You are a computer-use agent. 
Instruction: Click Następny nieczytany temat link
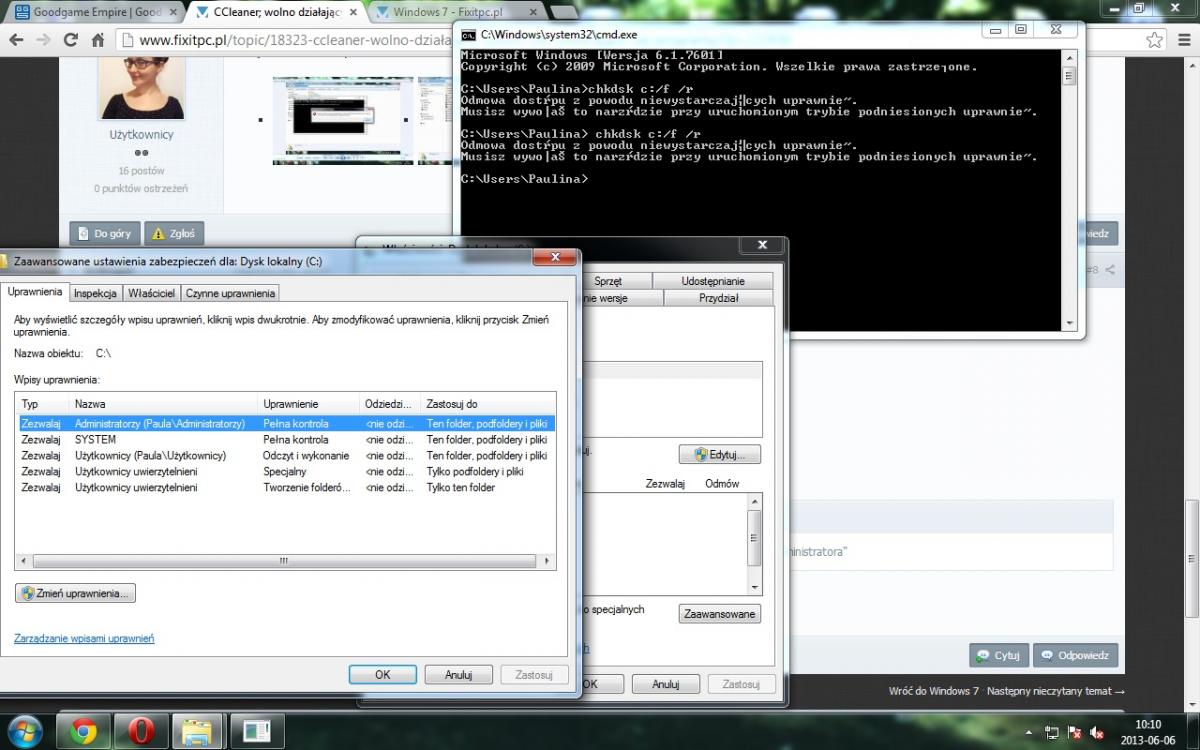[x=1056, y=691]
